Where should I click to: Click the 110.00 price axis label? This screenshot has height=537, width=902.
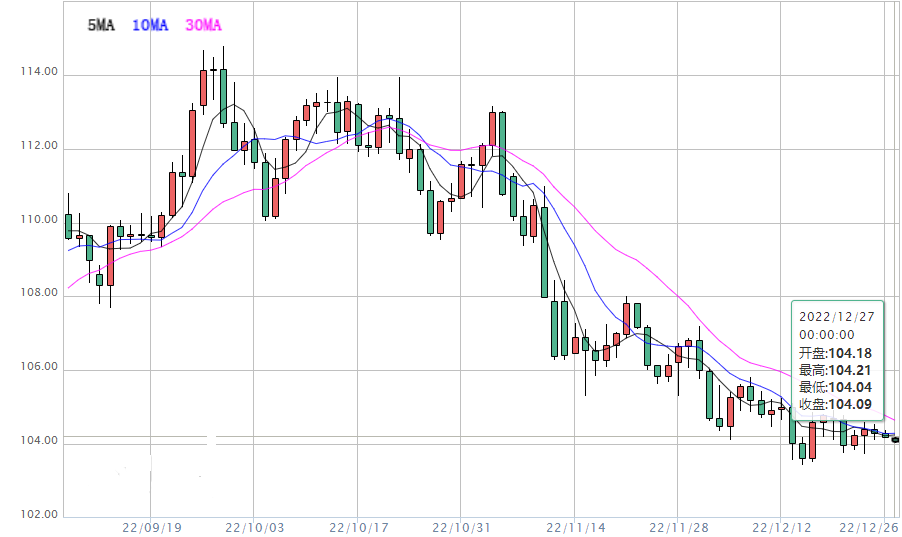(x=39, y=219)
